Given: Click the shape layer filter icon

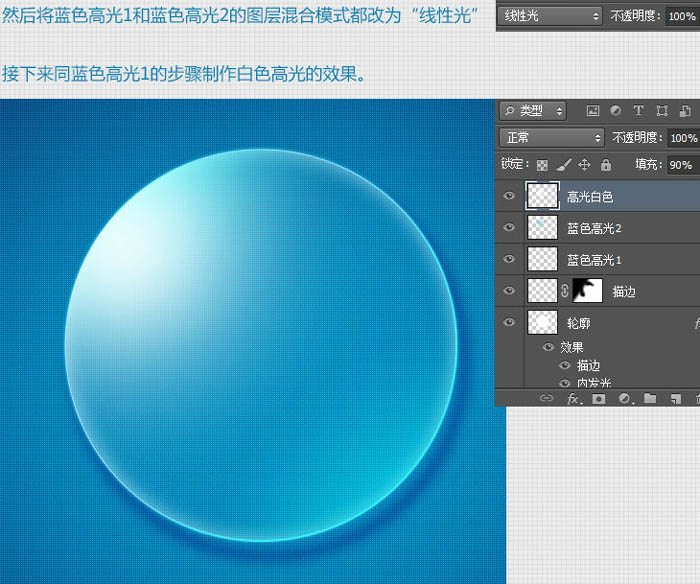Looking at the screenshot, I should 662,111.
